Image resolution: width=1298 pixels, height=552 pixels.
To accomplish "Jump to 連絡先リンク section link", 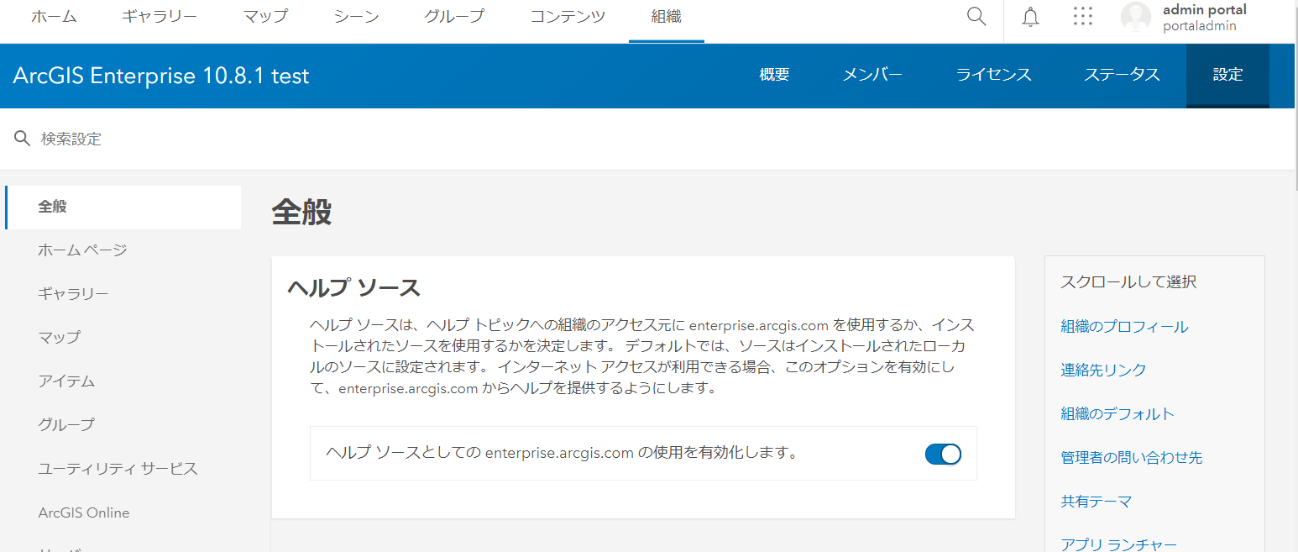I will [1103, 370].
